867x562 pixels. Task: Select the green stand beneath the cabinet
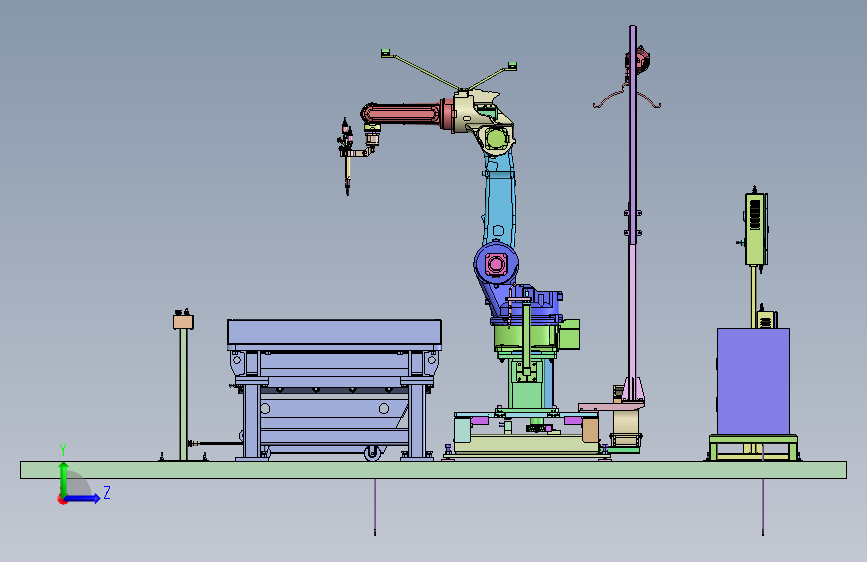[754, 447]
